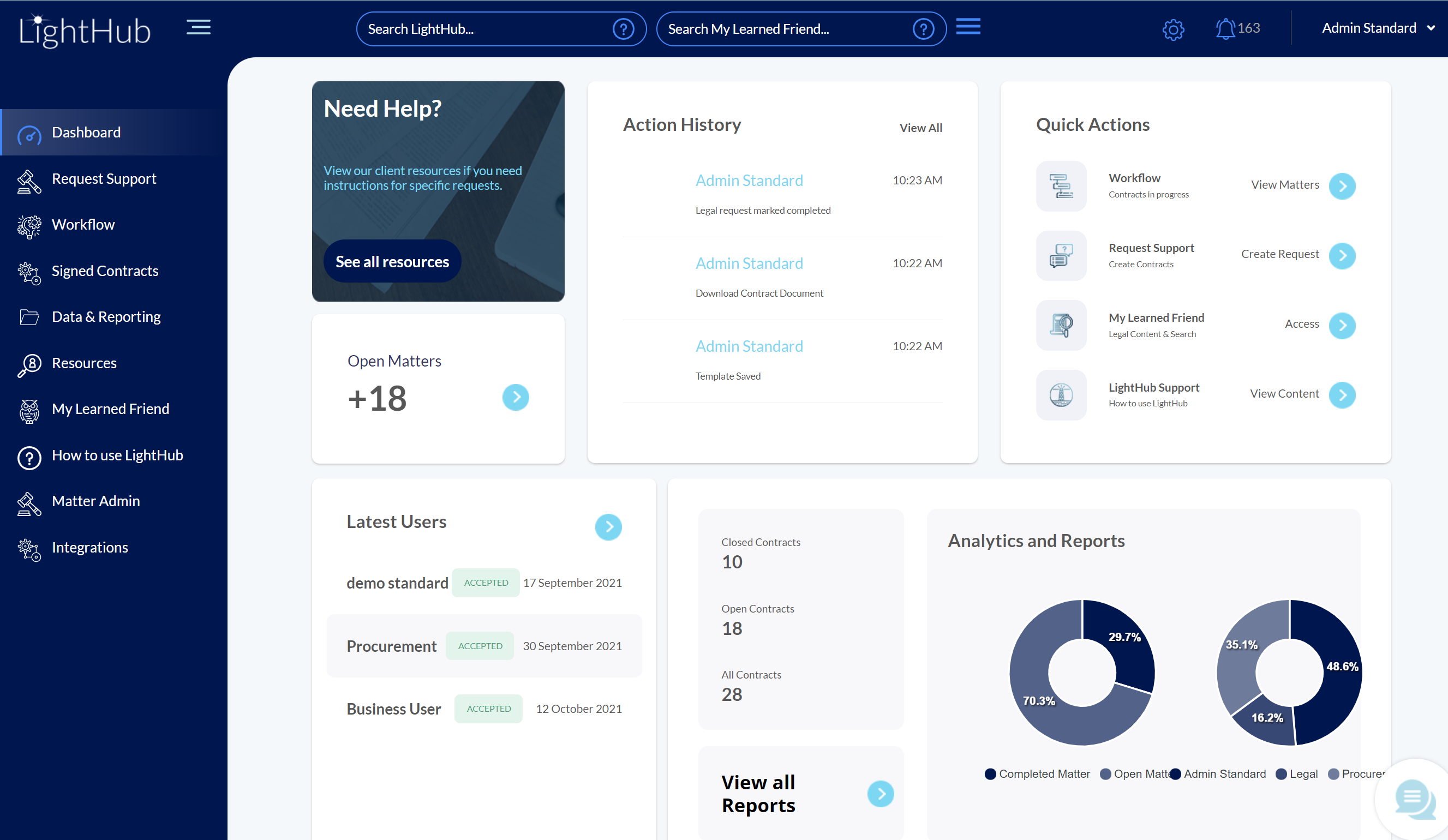Open Request Support from the sidebar menu
The image size is (1448, 840).
(x=104, y=178)
